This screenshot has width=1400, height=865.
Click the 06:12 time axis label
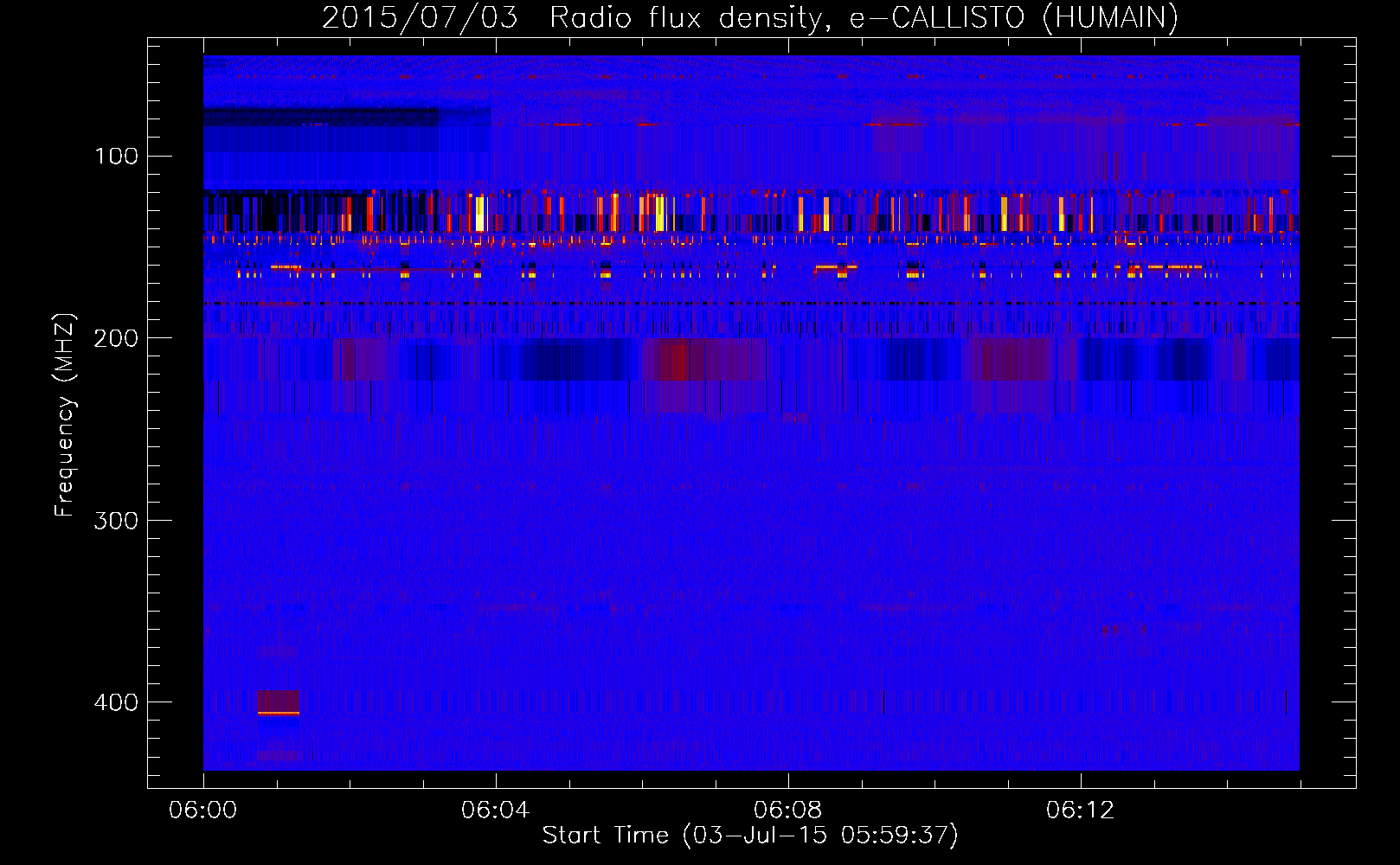1080,811
